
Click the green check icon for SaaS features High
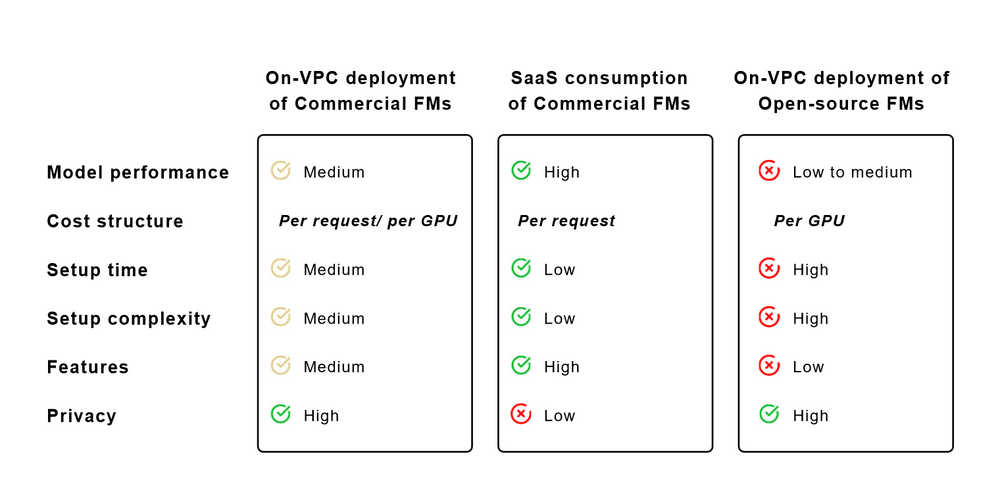[x=521, y=366]
